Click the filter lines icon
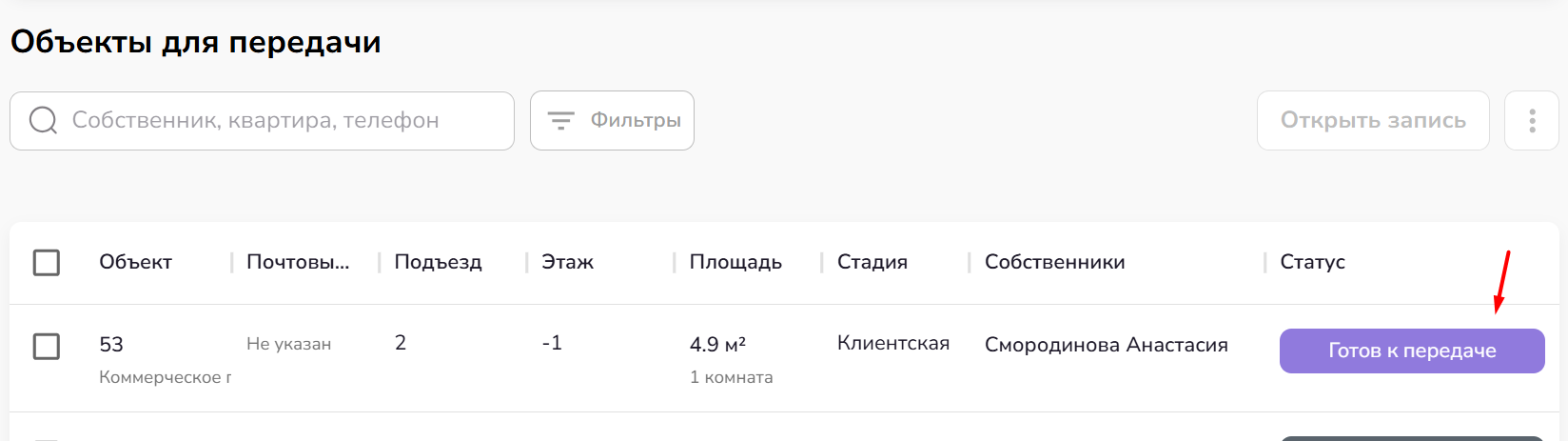Screen dimensions: 1568x441 coord(561,121)
